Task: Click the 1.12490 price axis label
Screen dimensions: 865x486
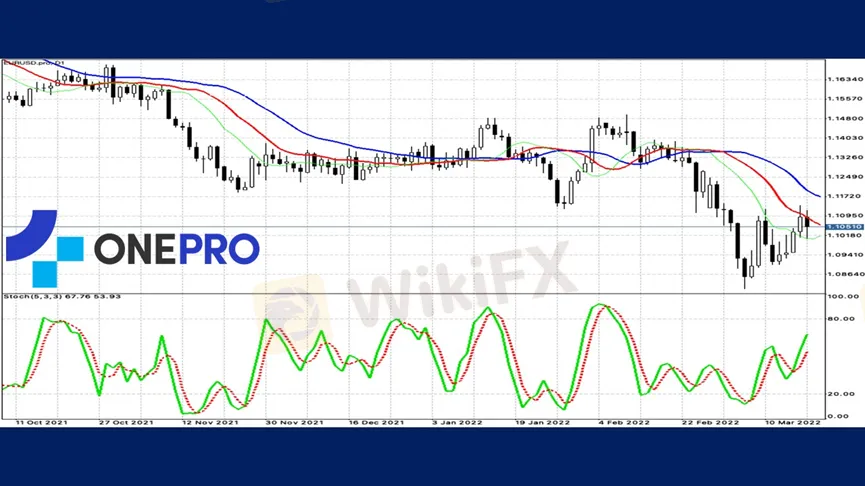Action: click(845, 177)
